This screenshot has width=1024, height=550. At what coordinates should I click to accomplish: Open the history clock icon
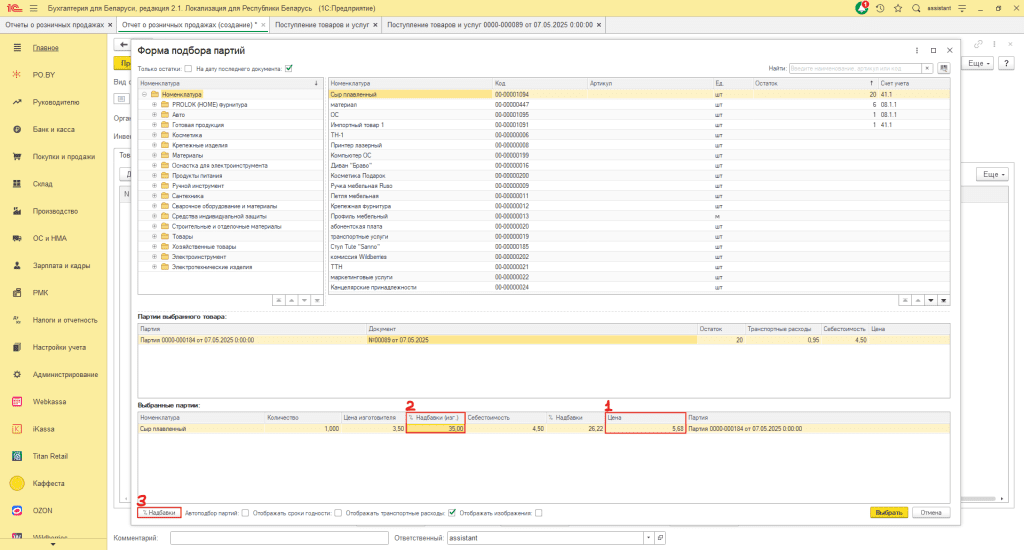(x=880, y=8)
